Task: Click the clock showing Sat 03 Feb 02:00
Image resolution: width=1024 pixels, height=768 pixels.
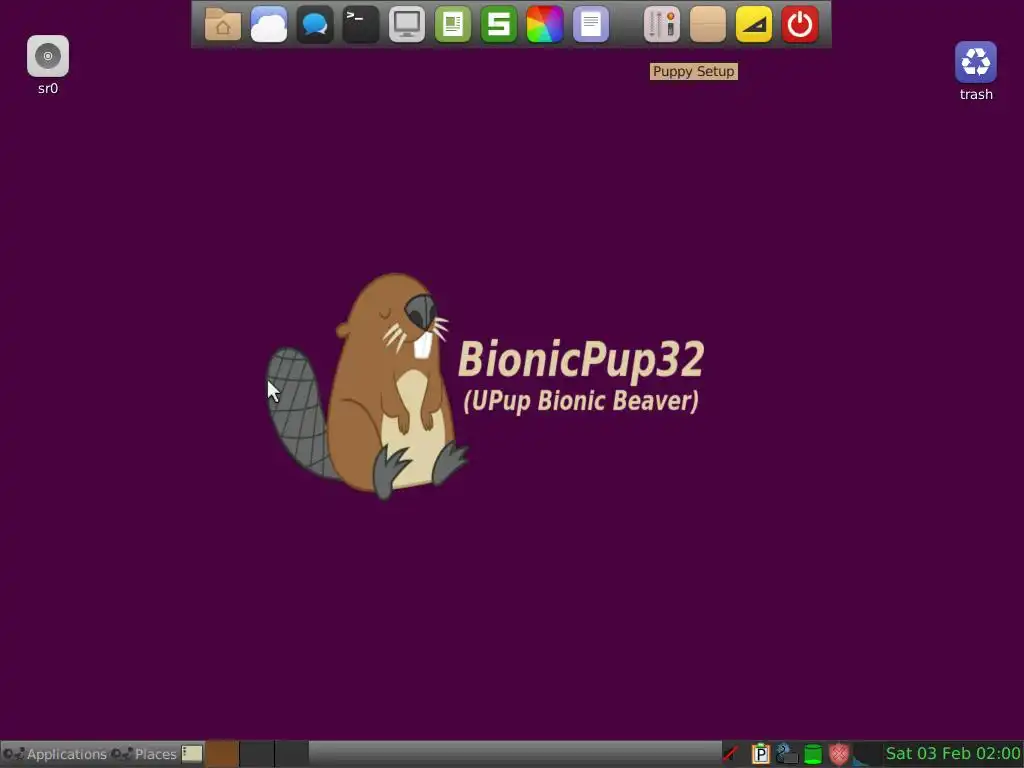Action: [953, 754]
